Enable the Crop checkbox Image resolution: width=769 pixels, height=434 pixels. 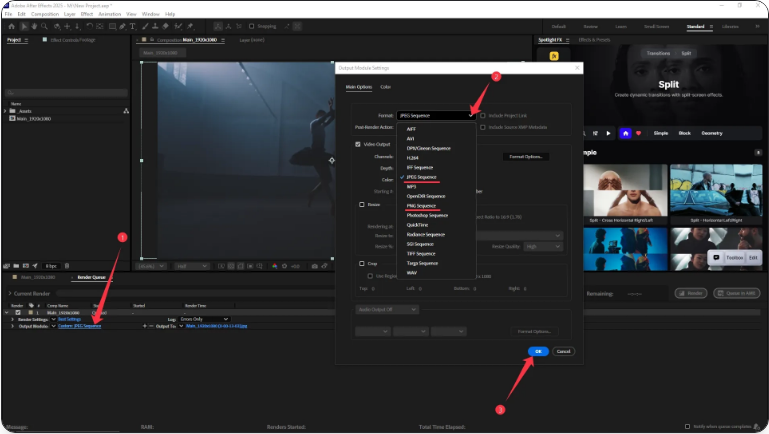[361, 263]
